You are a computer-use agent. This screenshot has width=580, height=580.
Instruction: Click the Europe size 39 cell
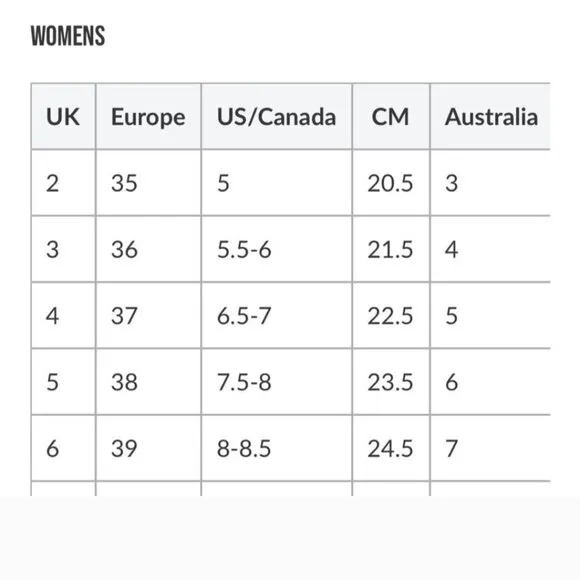pos(148,448)
